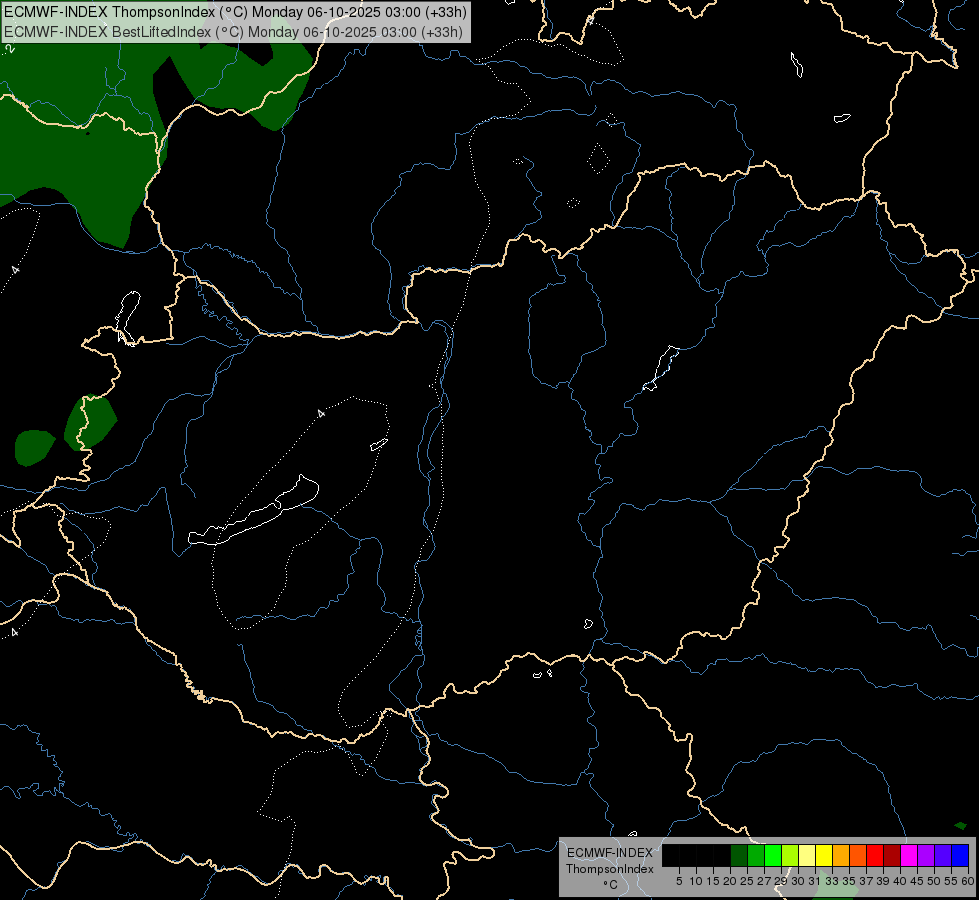979x900 pixels.
Task: Click the legend tick label 10
Action: coord(696,881)
